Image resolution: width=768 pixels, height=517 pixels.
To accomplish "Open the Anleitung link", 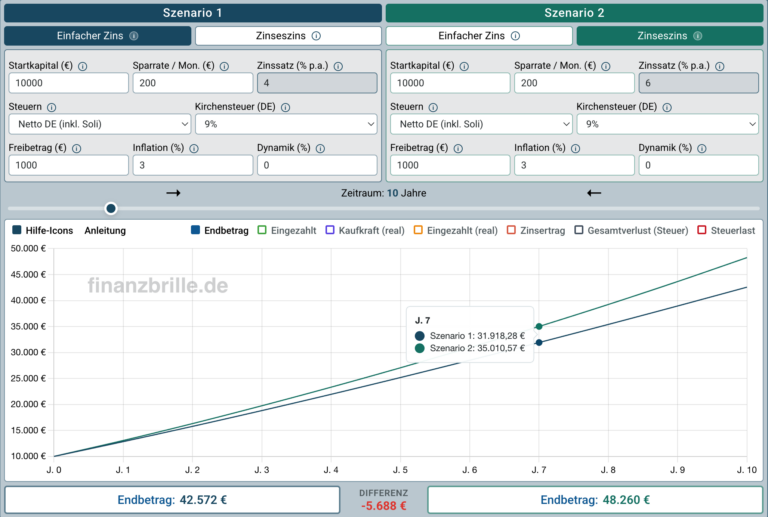I will pyautogui.click(x=105, y=231).
